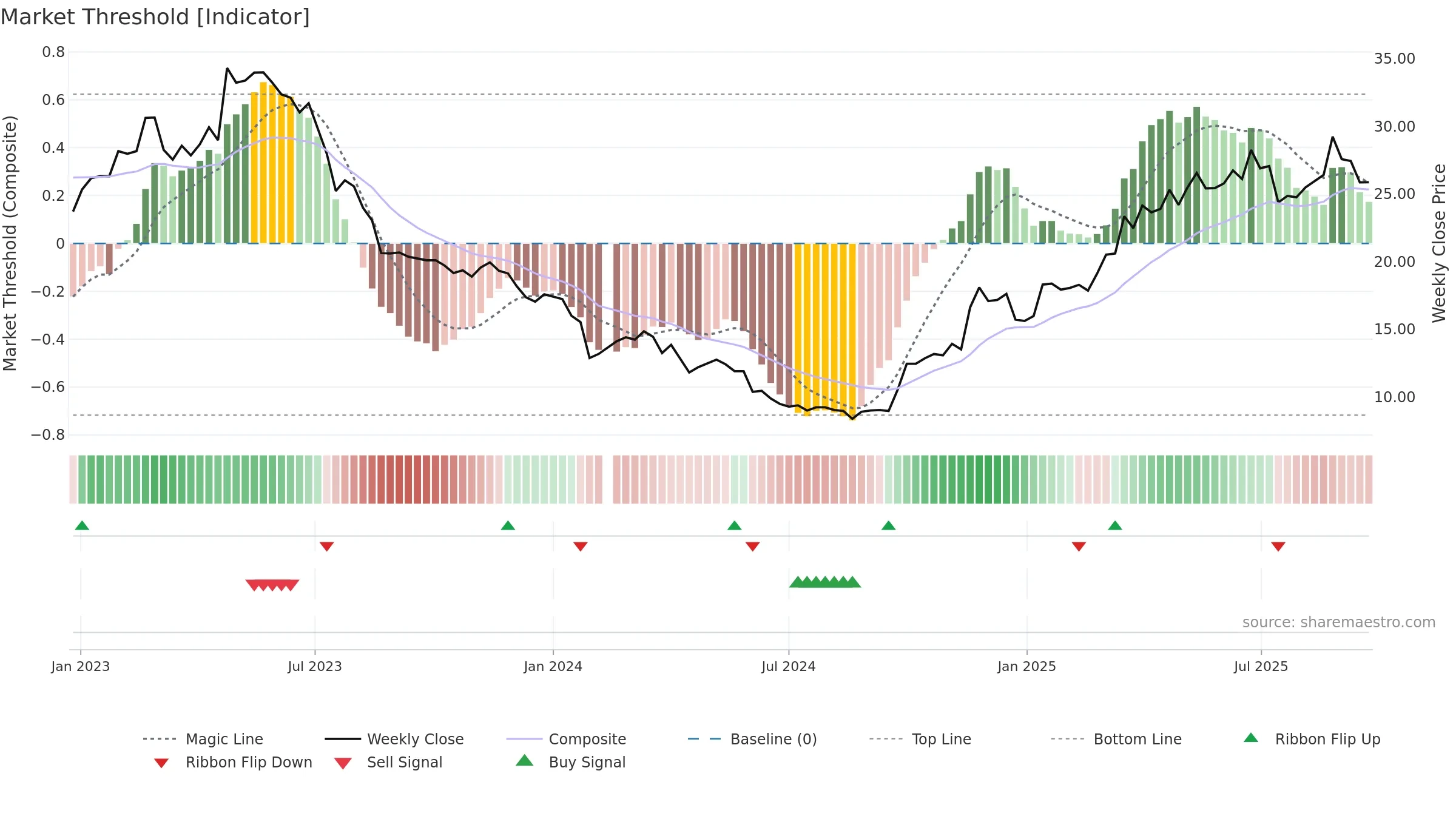The height and width of the screenshot is (819, 1456).
Task: Click green flip-up triangle between Jan 2025 and Jul 2025
Action: 1114,525
